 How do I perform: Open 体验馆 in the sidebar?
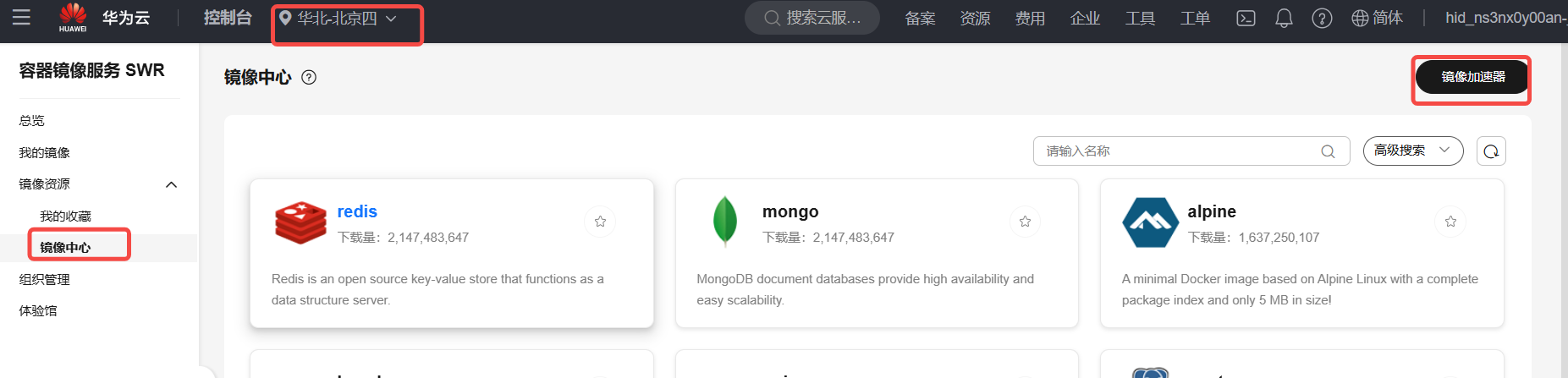pos(38,311)
